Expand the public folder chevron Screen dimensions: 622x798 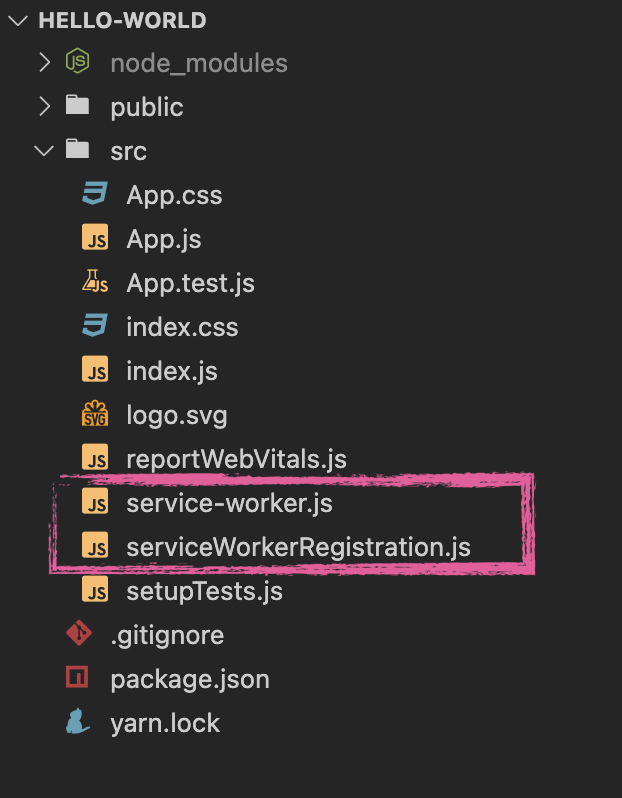tap(44, 106)
